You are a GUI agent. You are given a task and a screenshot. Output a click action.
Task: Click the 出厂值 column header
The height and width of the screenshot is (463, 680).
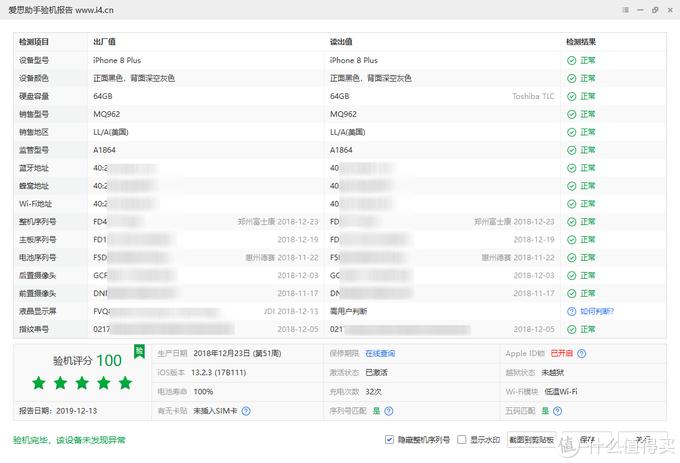point(104,42)
